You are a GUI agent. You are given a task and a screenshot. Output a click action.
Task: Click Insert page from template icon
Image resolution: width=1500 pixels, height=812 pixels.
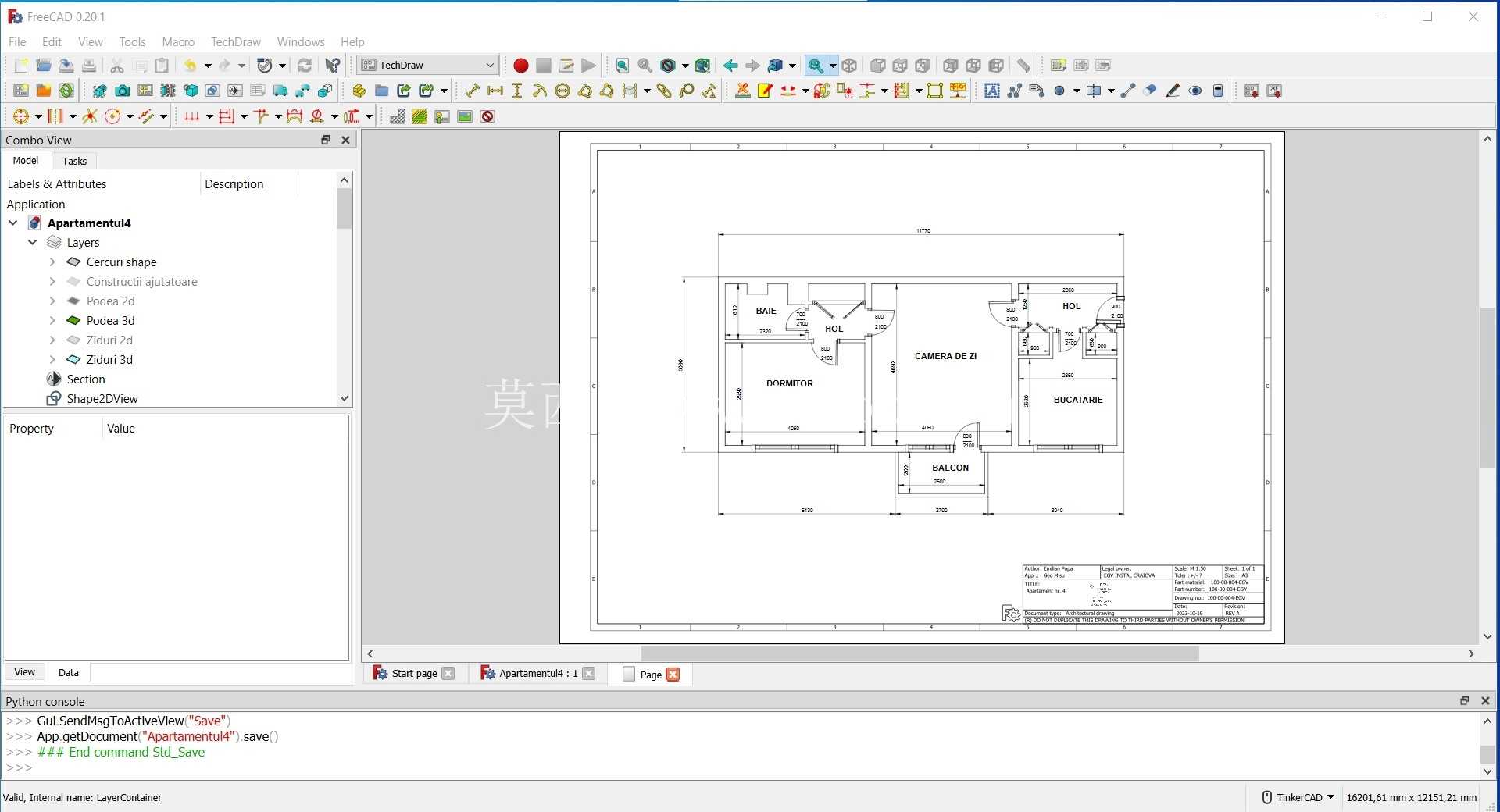pos(44,91)
